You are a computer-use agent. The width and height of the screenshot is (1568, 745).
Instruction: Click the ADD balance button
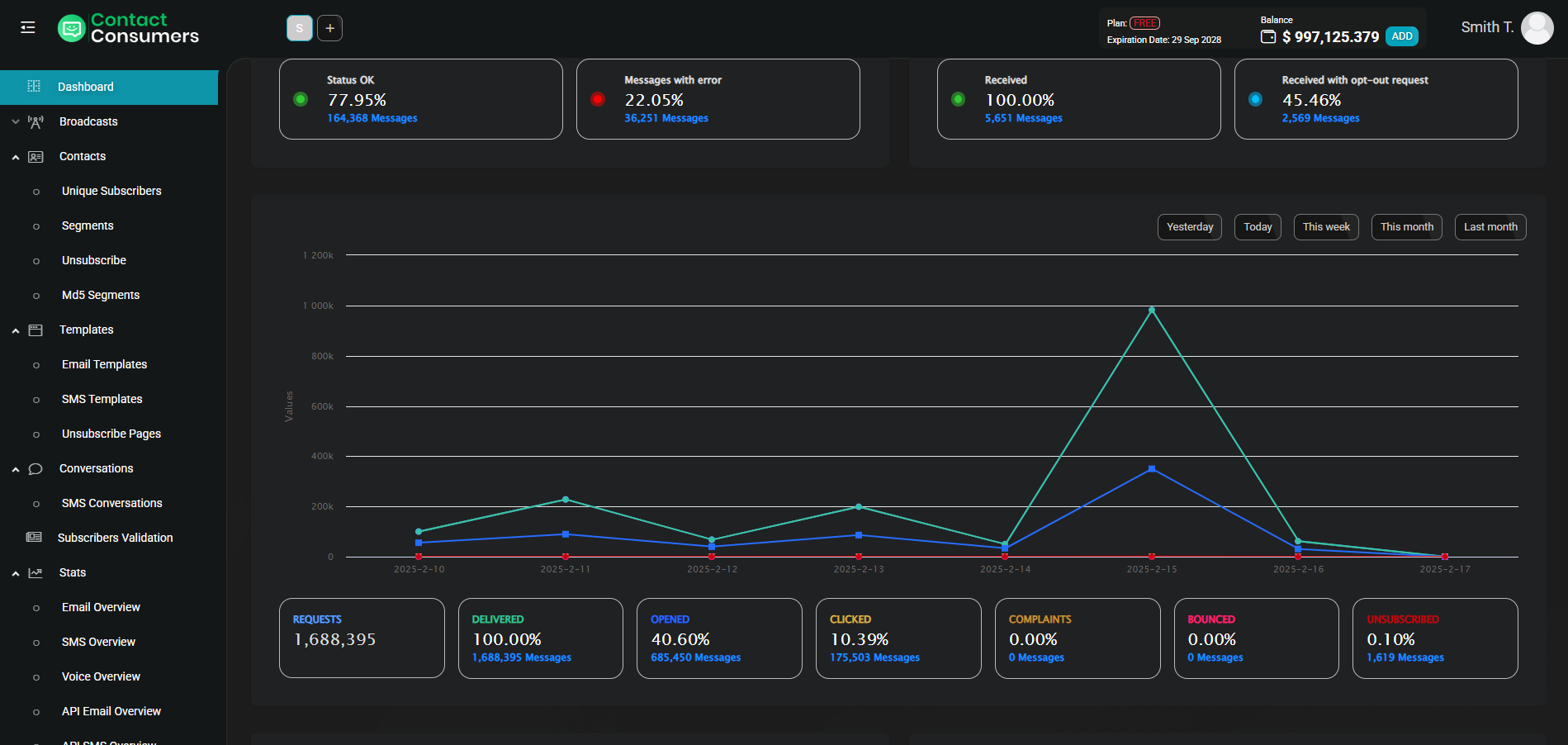tap(1402, 36)
